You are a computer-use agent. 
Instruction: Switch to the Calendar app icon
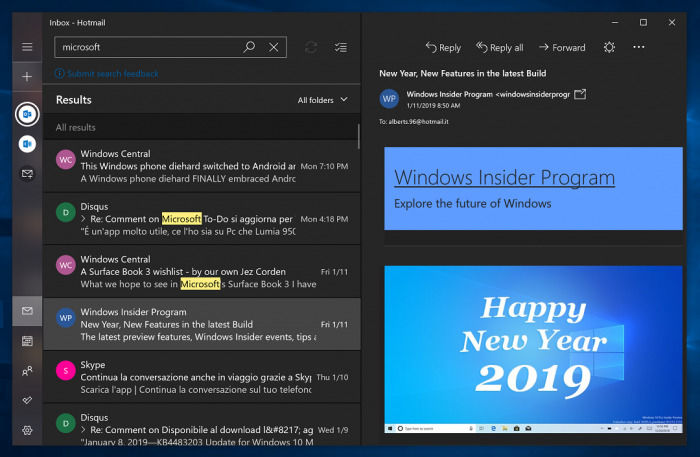pos(27,342)
